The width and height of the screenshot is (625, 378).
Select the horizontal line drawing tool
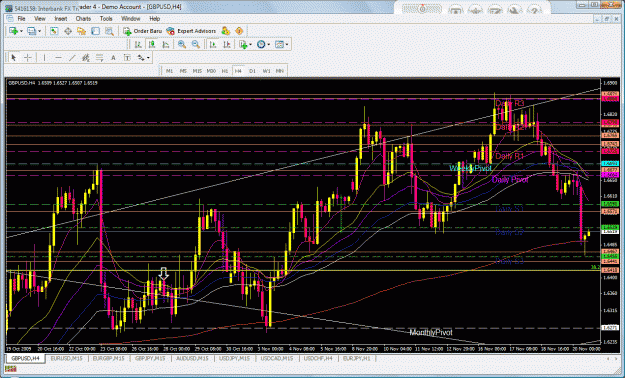pyautogui.click(x=58, y=58)
